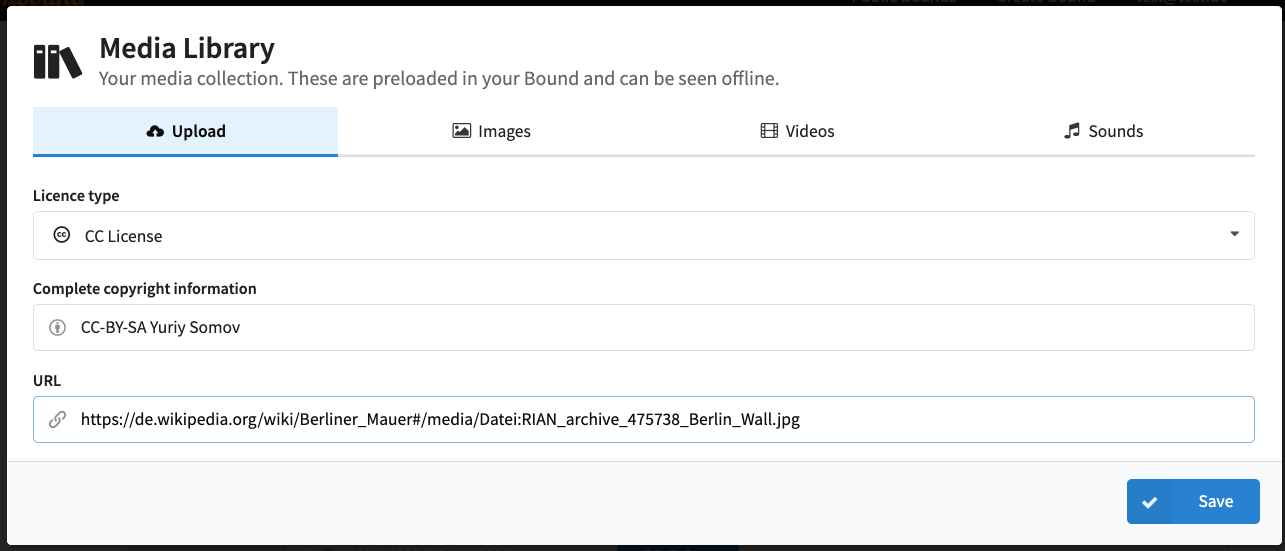Click into the URL input field
Image resolution: width=1285 pixels, height=551 pixels.
[x=644, y=420]
